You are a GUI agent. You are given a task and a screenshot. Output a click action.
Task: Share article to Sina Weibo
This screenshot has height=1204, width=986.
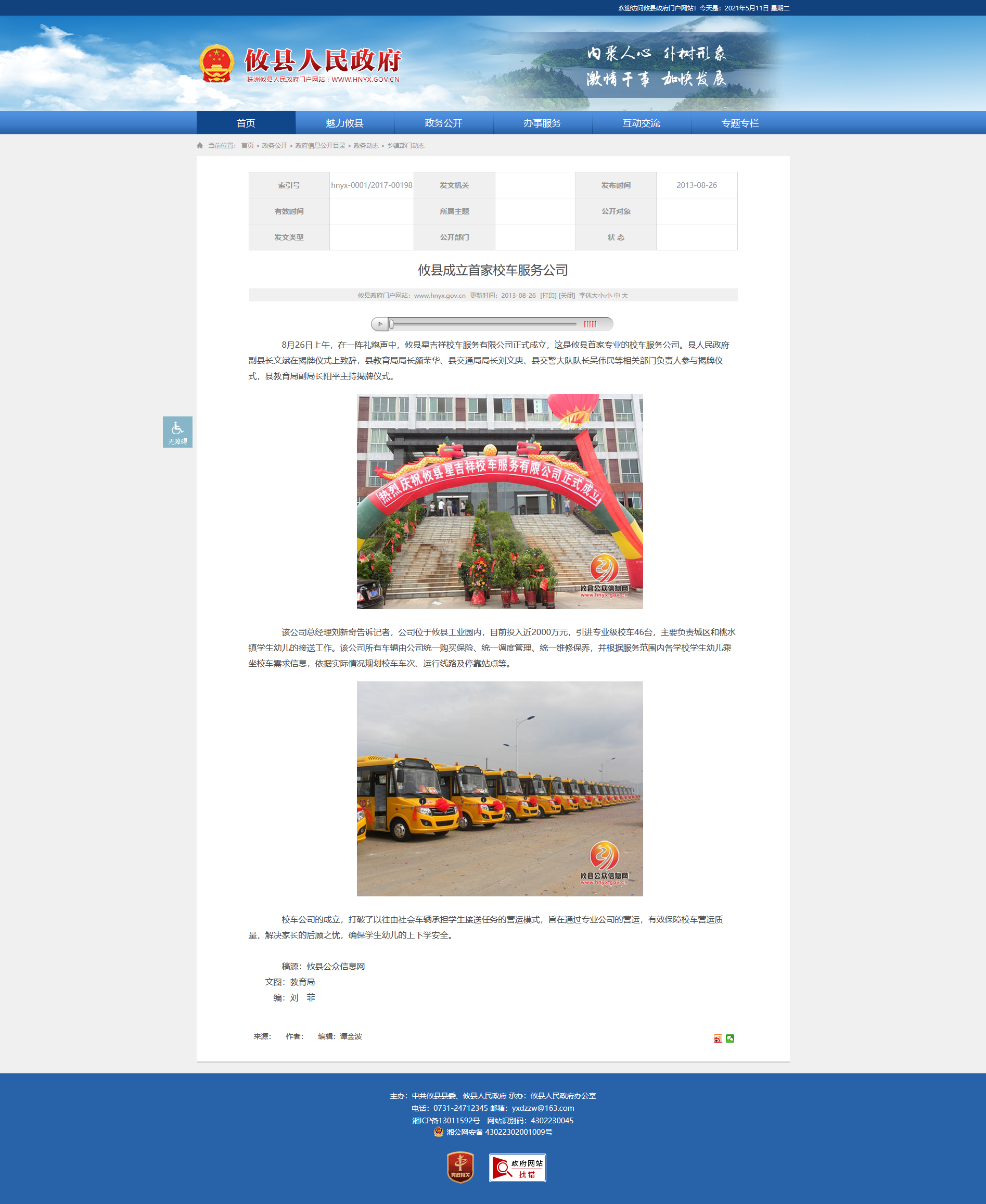(718, 1038)
